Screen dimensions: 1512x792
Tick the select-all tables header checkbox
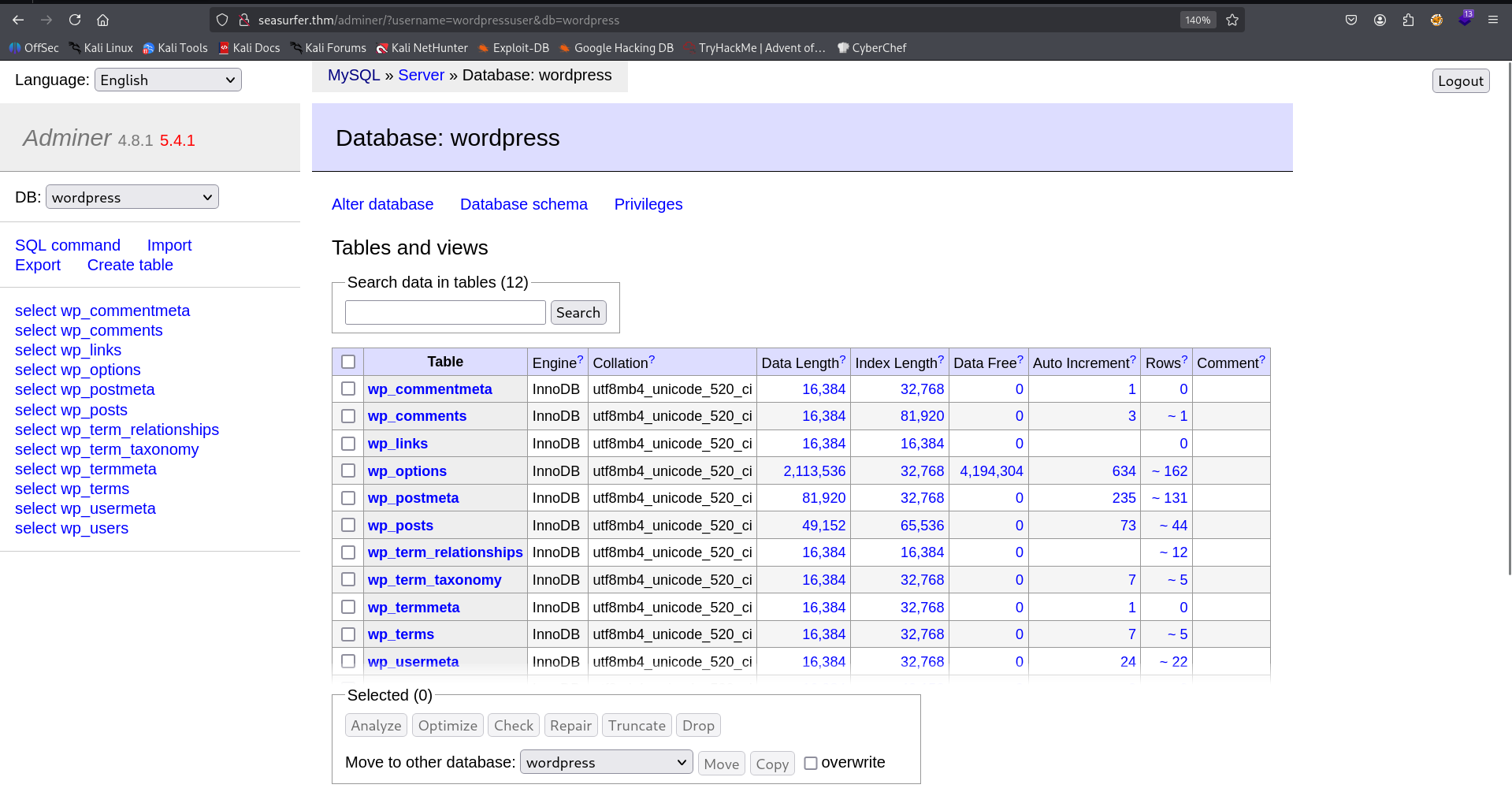click(348, 362)
